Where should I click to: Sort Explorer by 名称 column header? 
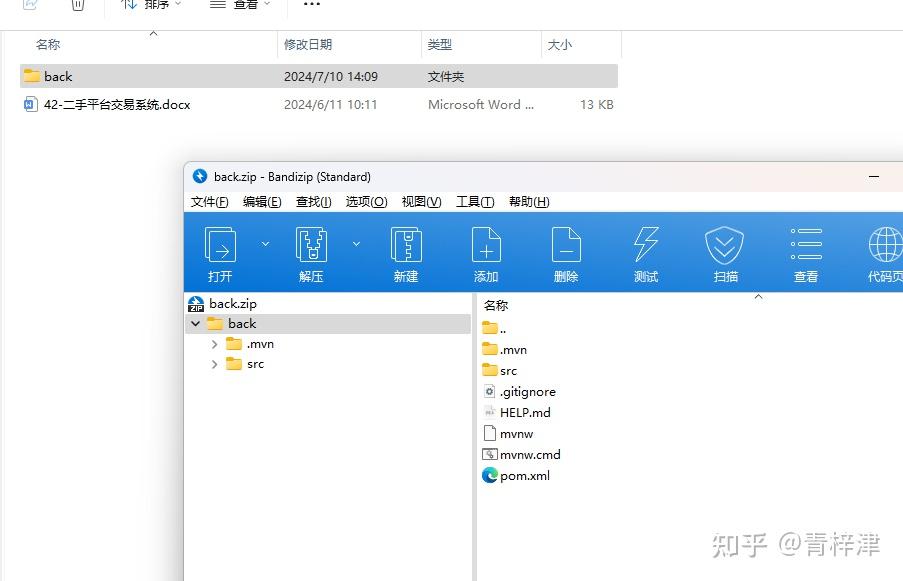(48, 44)
